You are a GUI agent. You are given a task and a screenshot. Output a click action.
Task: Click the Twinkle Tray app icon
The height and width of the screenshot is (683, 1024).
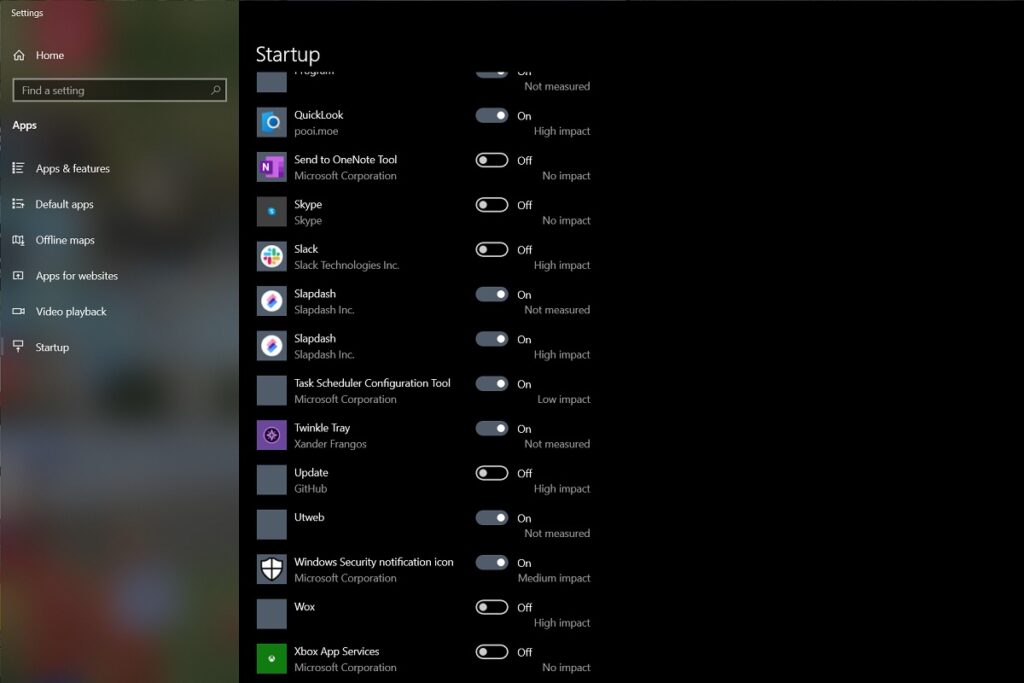272,436
